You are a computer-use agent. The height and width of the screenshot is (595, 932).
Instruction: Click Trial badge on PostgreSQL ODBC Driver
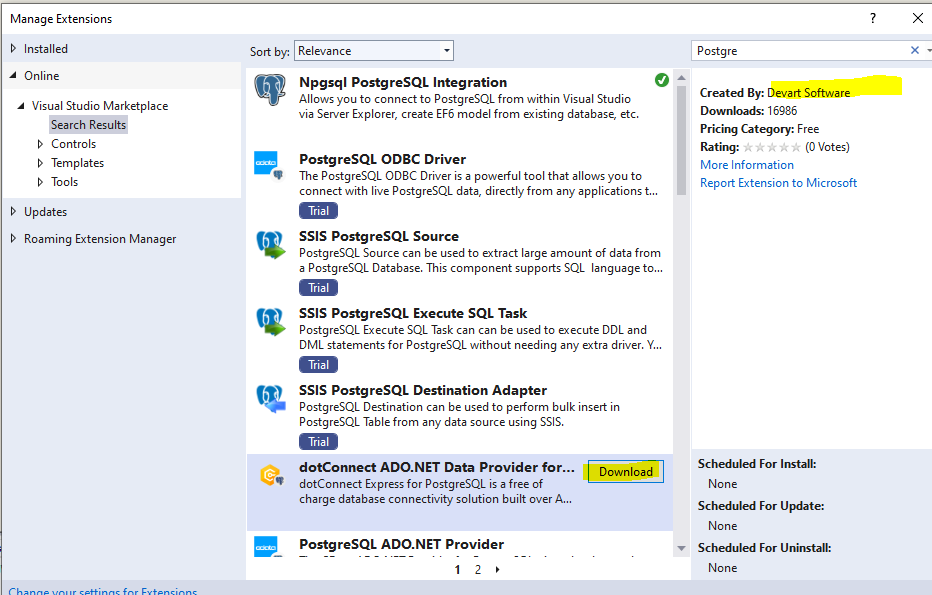[x=319, y=210]
